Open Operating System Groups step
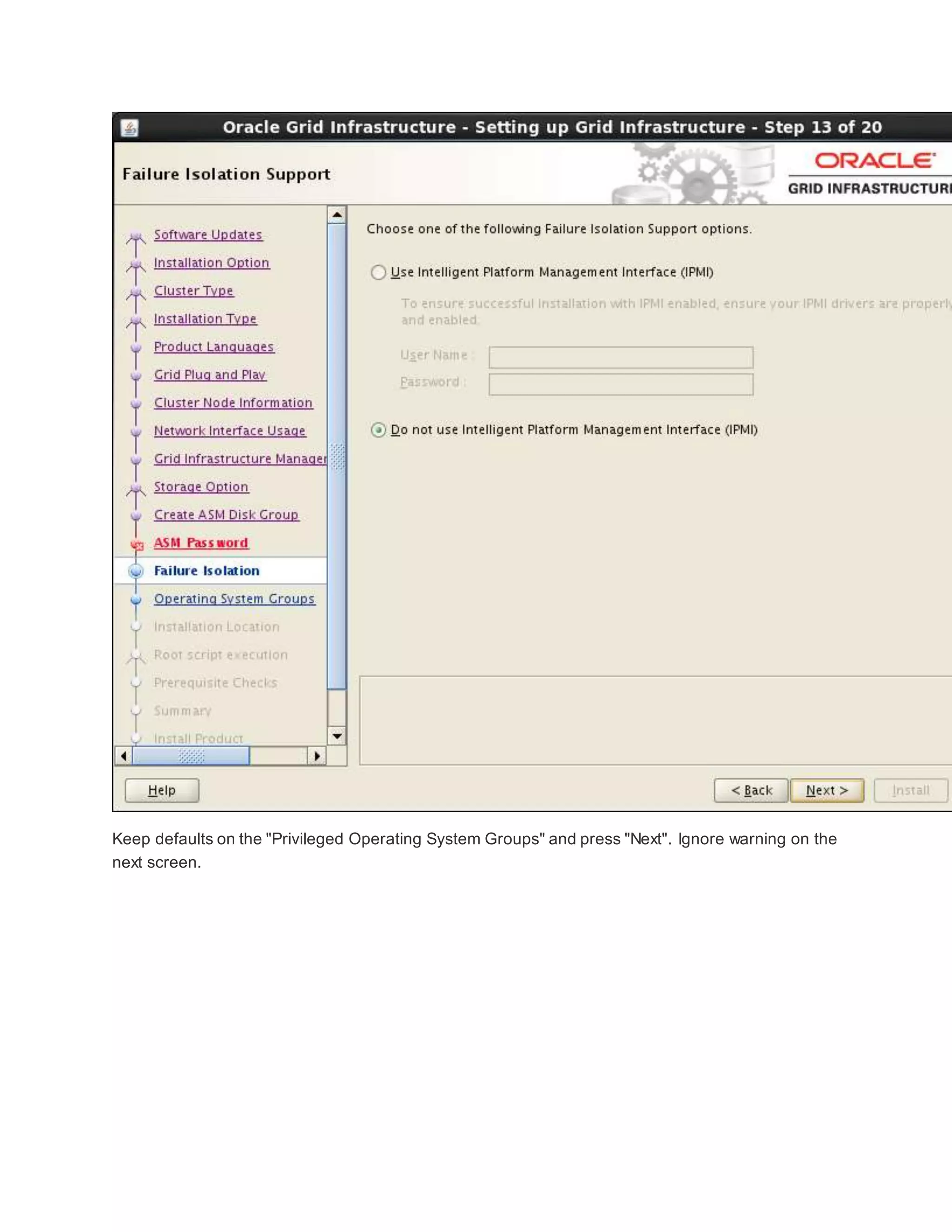Image resolution: width=952 pixels, height=1232 pixels. [234, 599]
